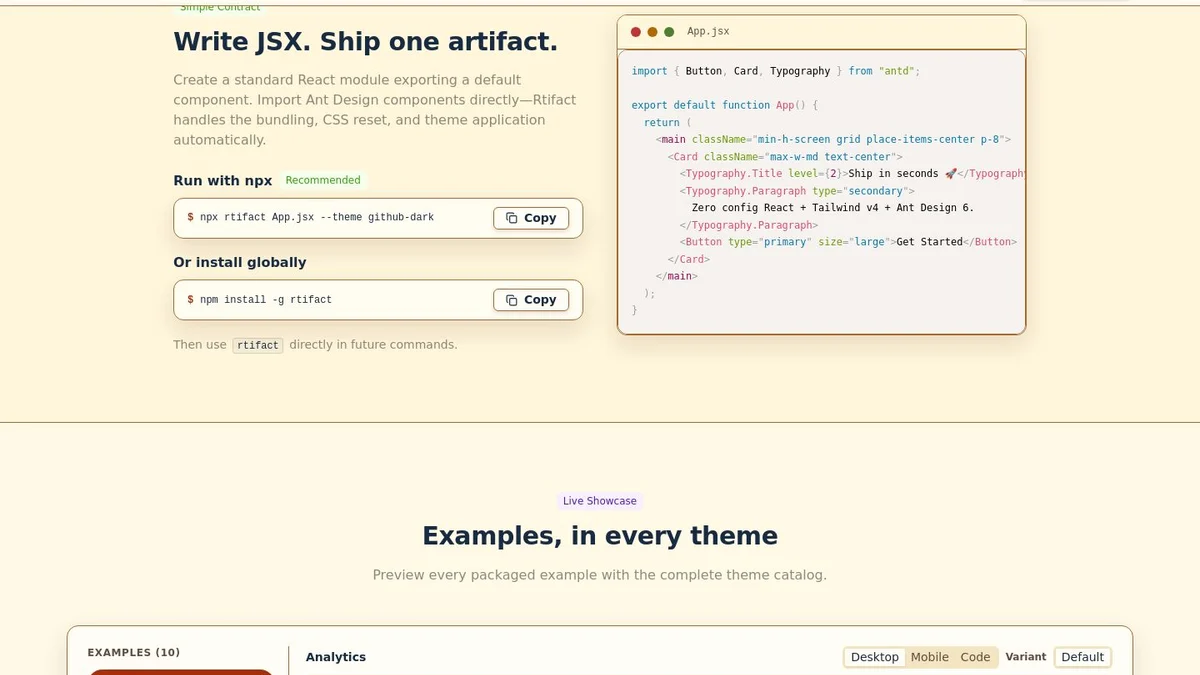Image resolution: width=1200 pixels, height=675 pixels.
Task: Click npx rtifact App.jsx command text
Action: click(x=317, y=218)
